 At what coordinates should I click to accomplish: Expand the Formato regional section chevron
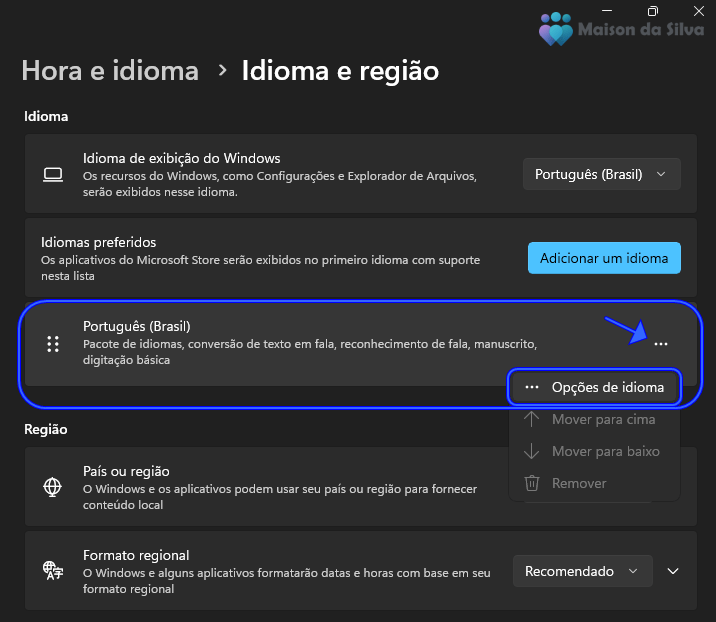(673, 571)
